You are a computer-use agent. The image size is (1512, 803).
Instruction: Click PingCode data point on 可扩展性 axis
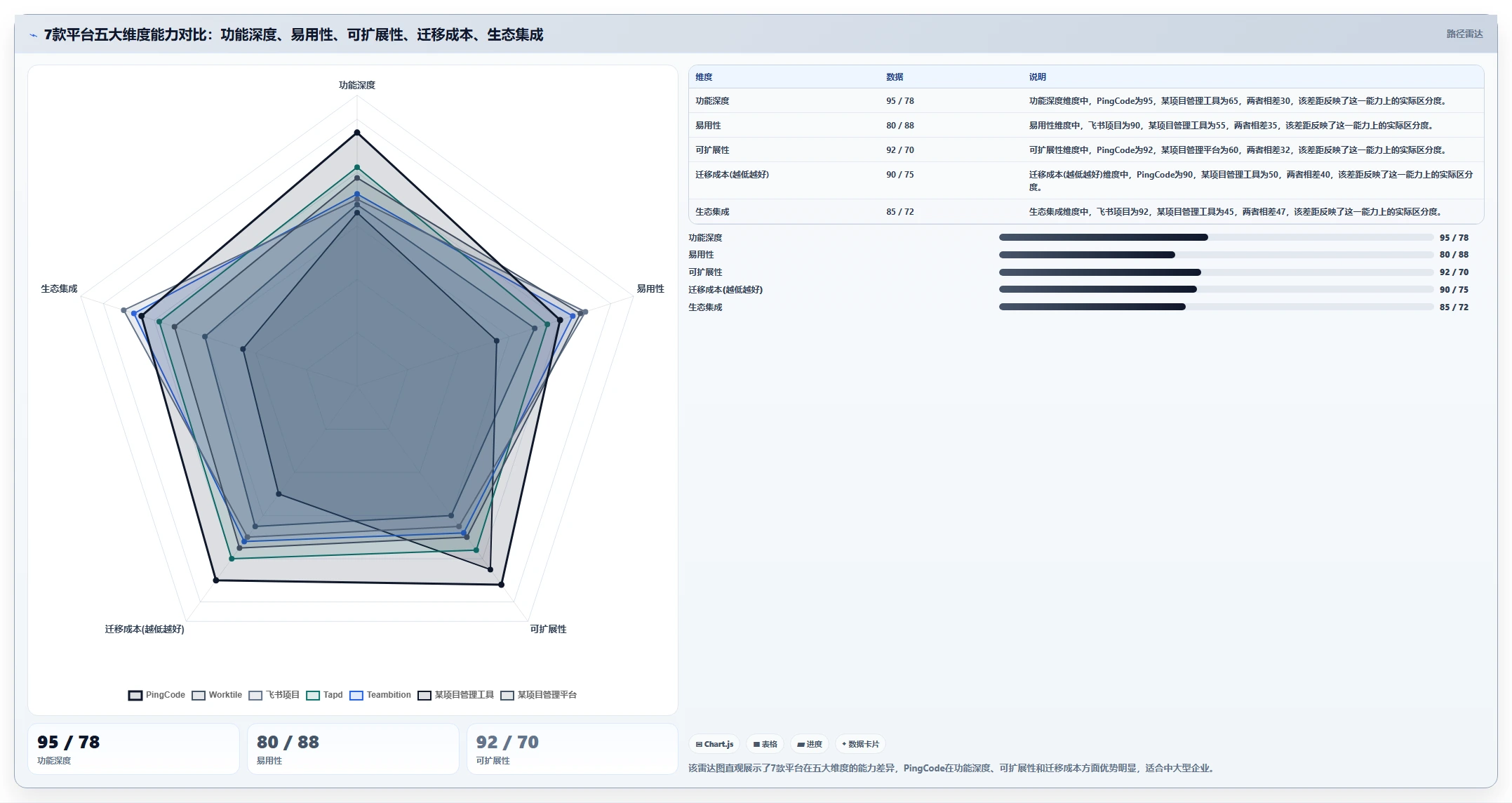tap(502, 584)
